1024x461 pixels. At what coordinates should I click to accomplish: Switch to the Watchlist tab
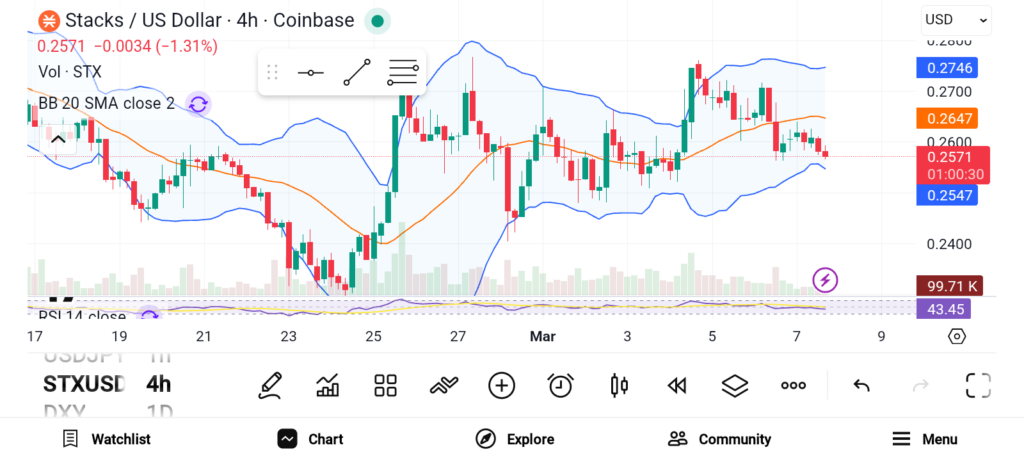click(106, 439)
